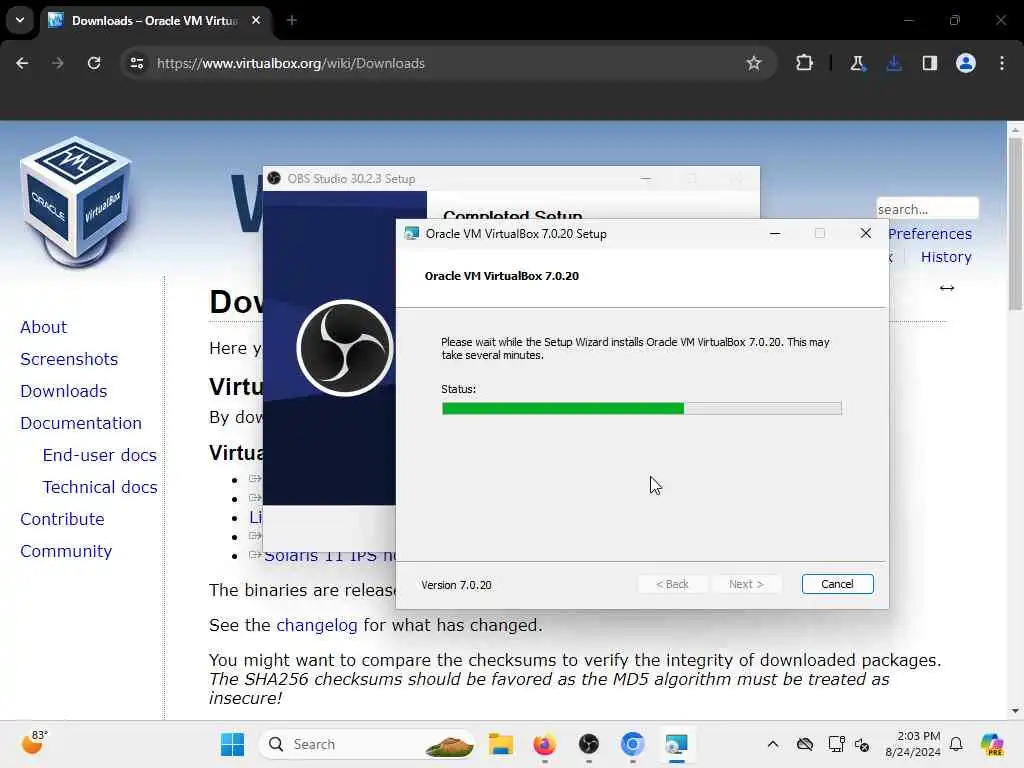This screenshot has height=768, width=1024.
Task: Open the browser three-dot menu
Action: tap(1002, 63)
